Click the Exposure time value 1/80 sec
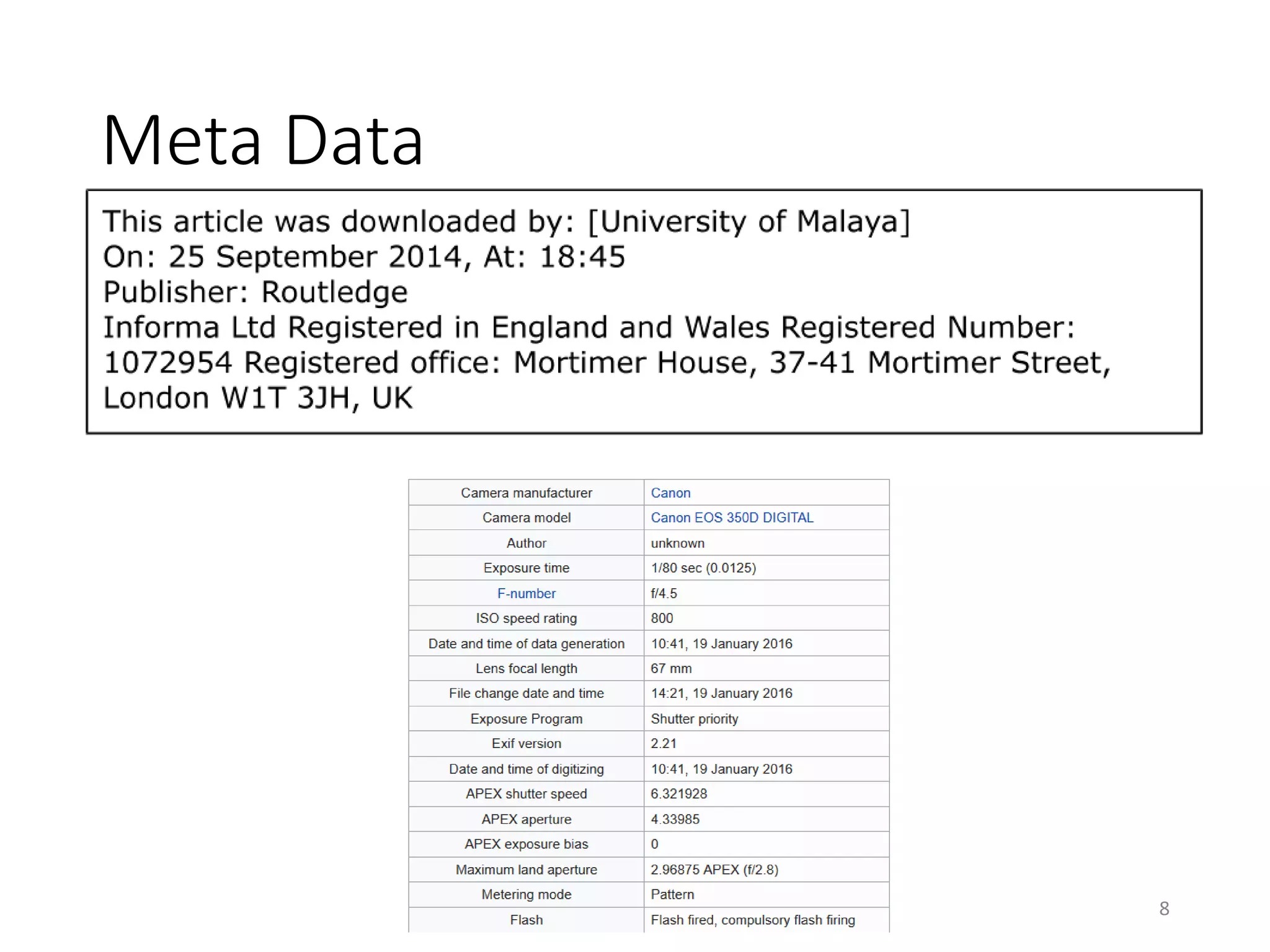Screen dimensions: 1270x952 pos(703,568)
